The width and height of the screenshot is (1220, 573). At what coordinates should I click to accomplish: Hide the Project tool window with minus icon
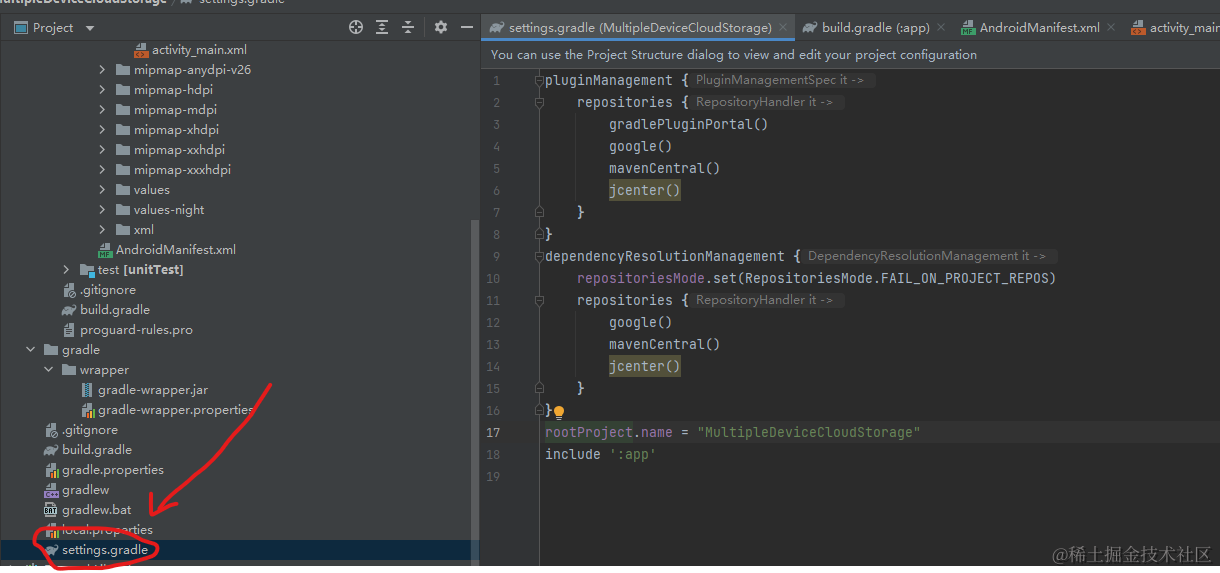tap(466, 28)
